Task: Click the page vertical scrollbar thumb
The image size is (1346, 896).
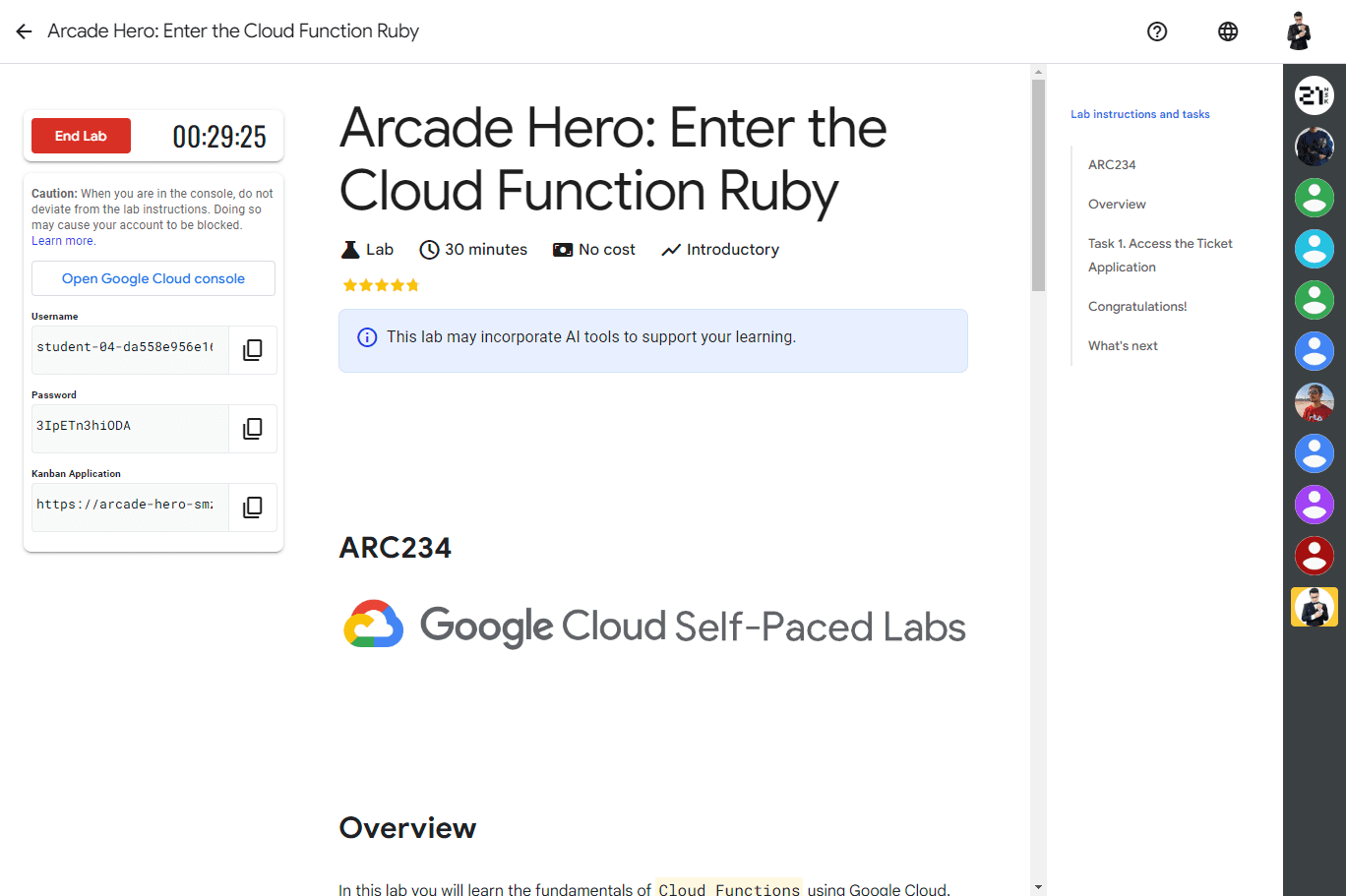Action: (1038, 185)
